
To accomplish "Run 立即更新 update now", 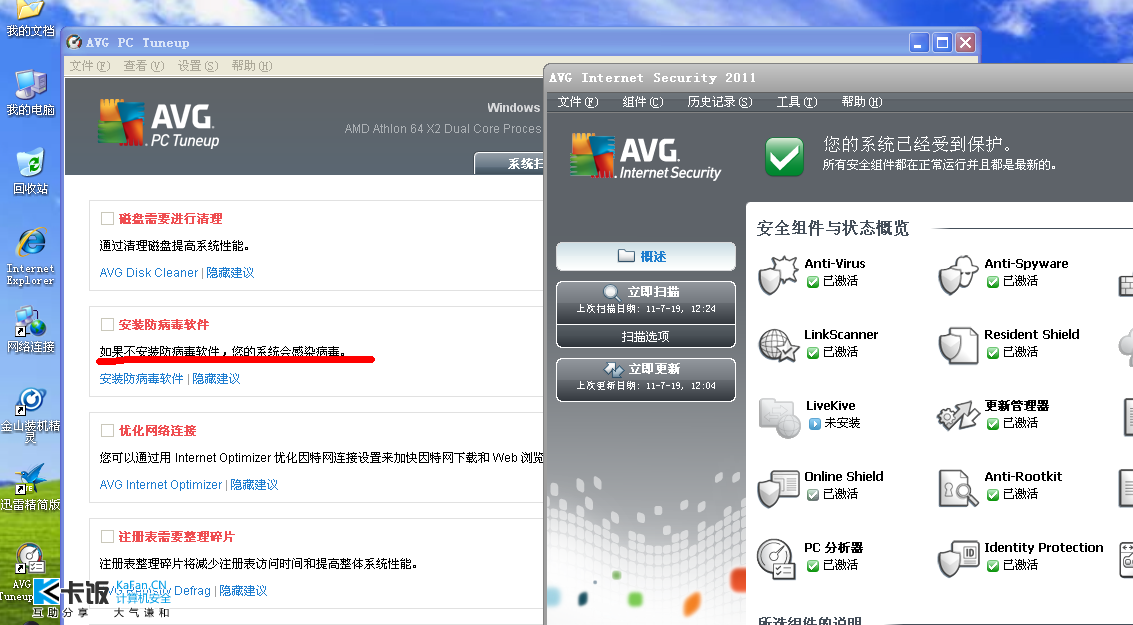I will [x=646, y=379].
